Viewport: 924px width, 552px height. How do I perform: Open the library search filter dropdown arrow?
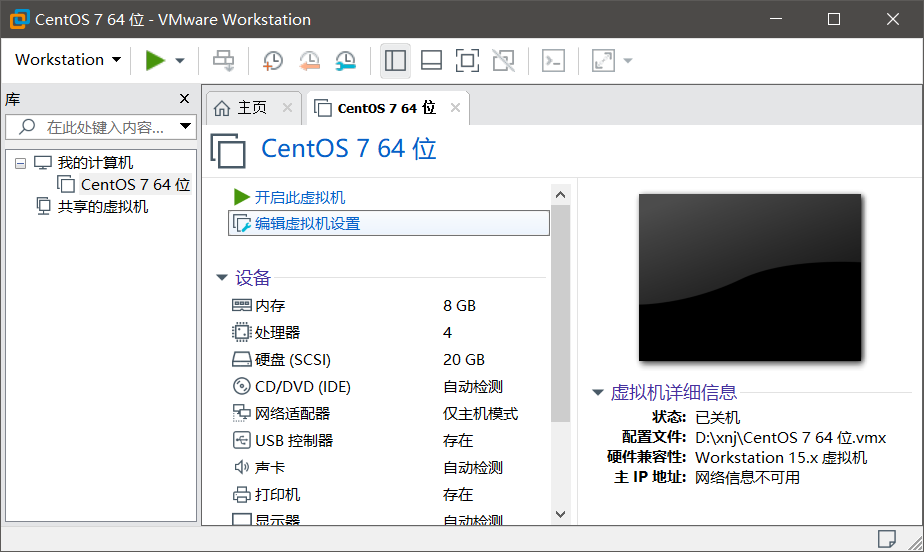[186, 126]
